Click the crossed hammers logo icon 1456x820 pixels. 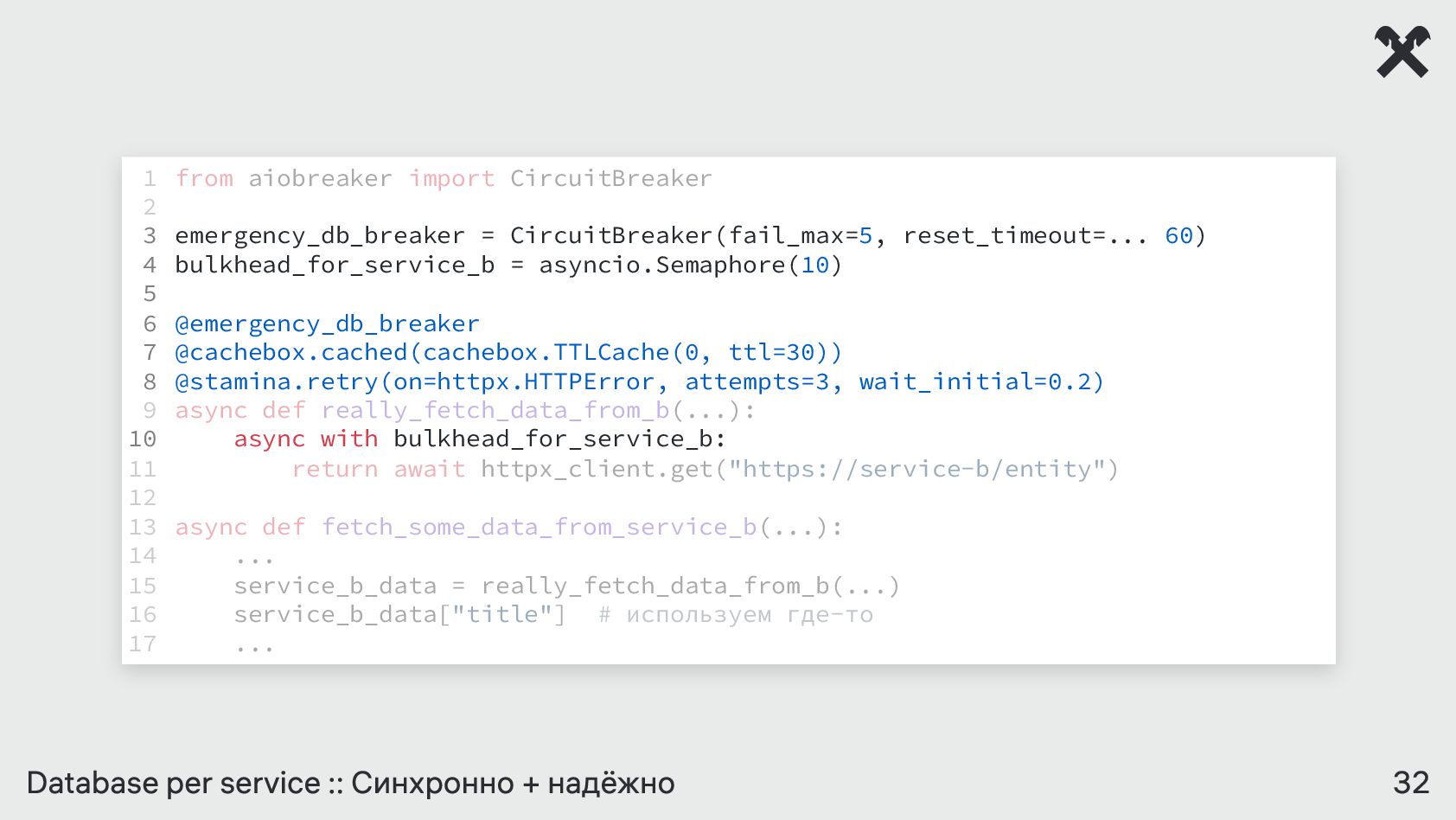pyautogui.click(x=1402, y=52)
